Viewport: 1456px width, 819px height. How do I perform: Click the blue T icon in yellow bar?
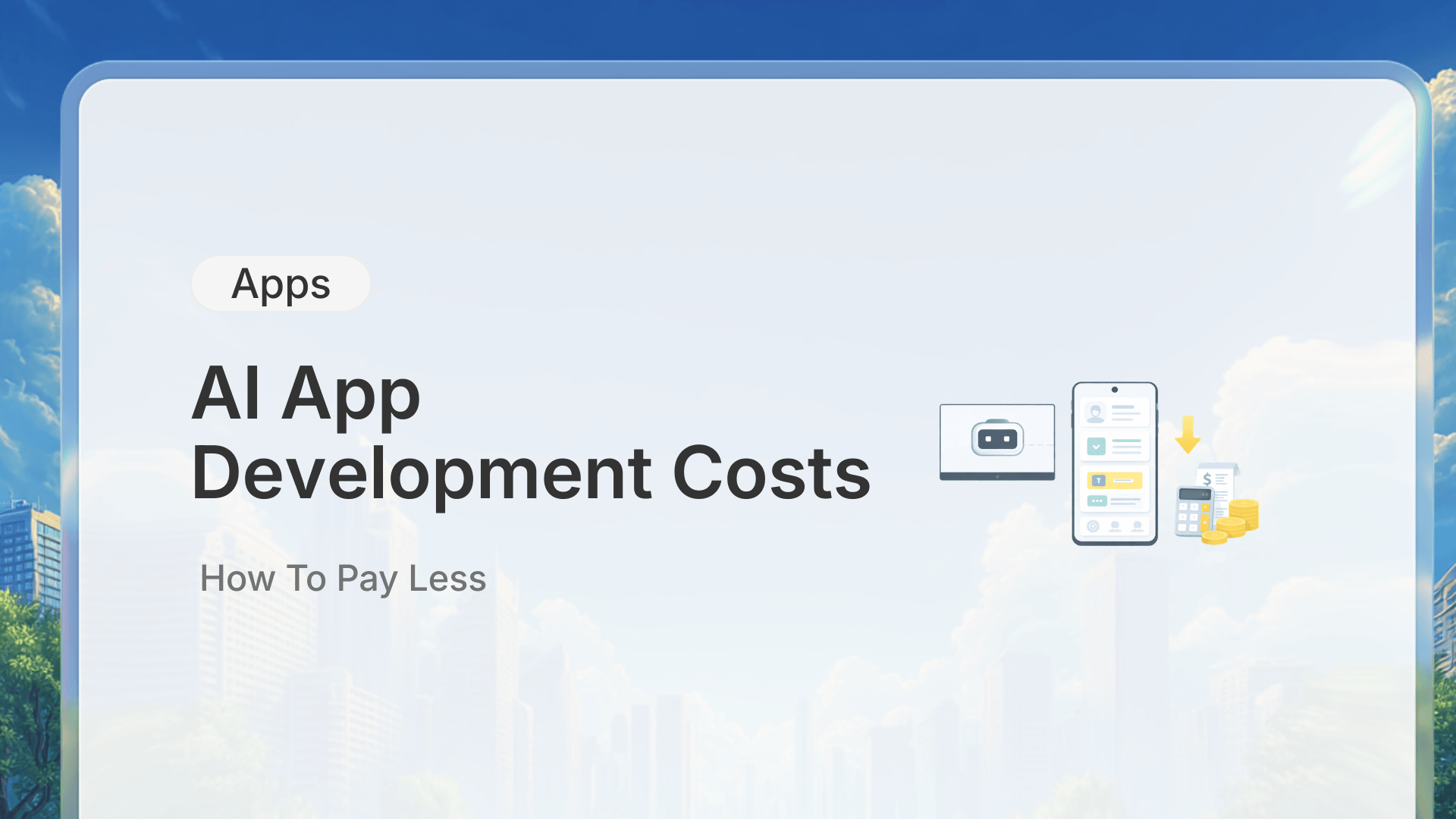pyautogui.click(x=1098, y=480)
